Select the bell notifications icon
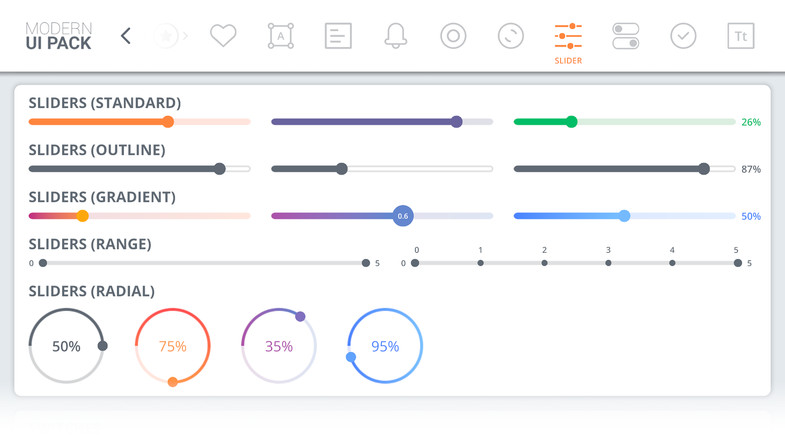The height and width of the screenshot is (442, 785). tap(396, 36)
